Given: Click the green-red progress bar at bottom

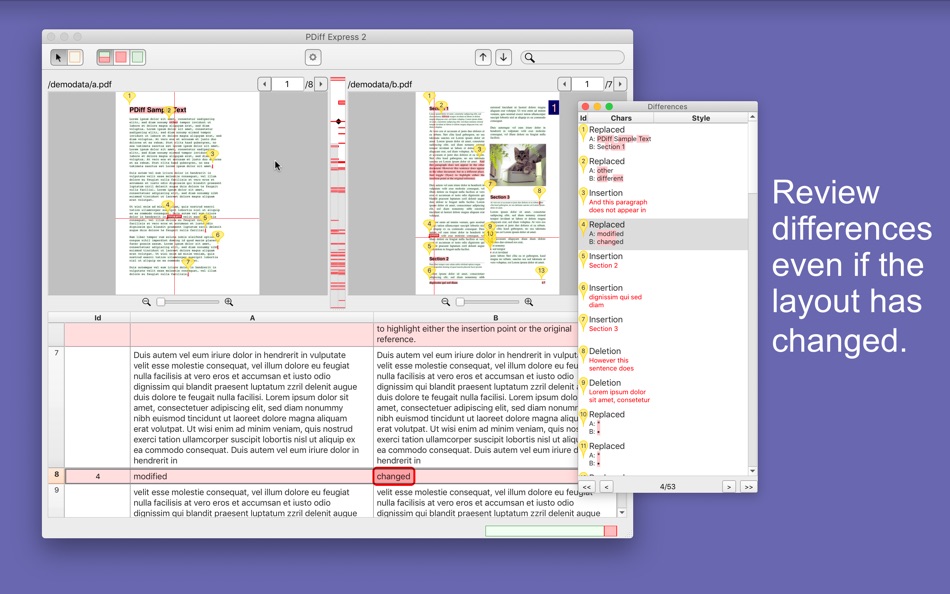Looking at the screenshot, I should tap(551, 531).
